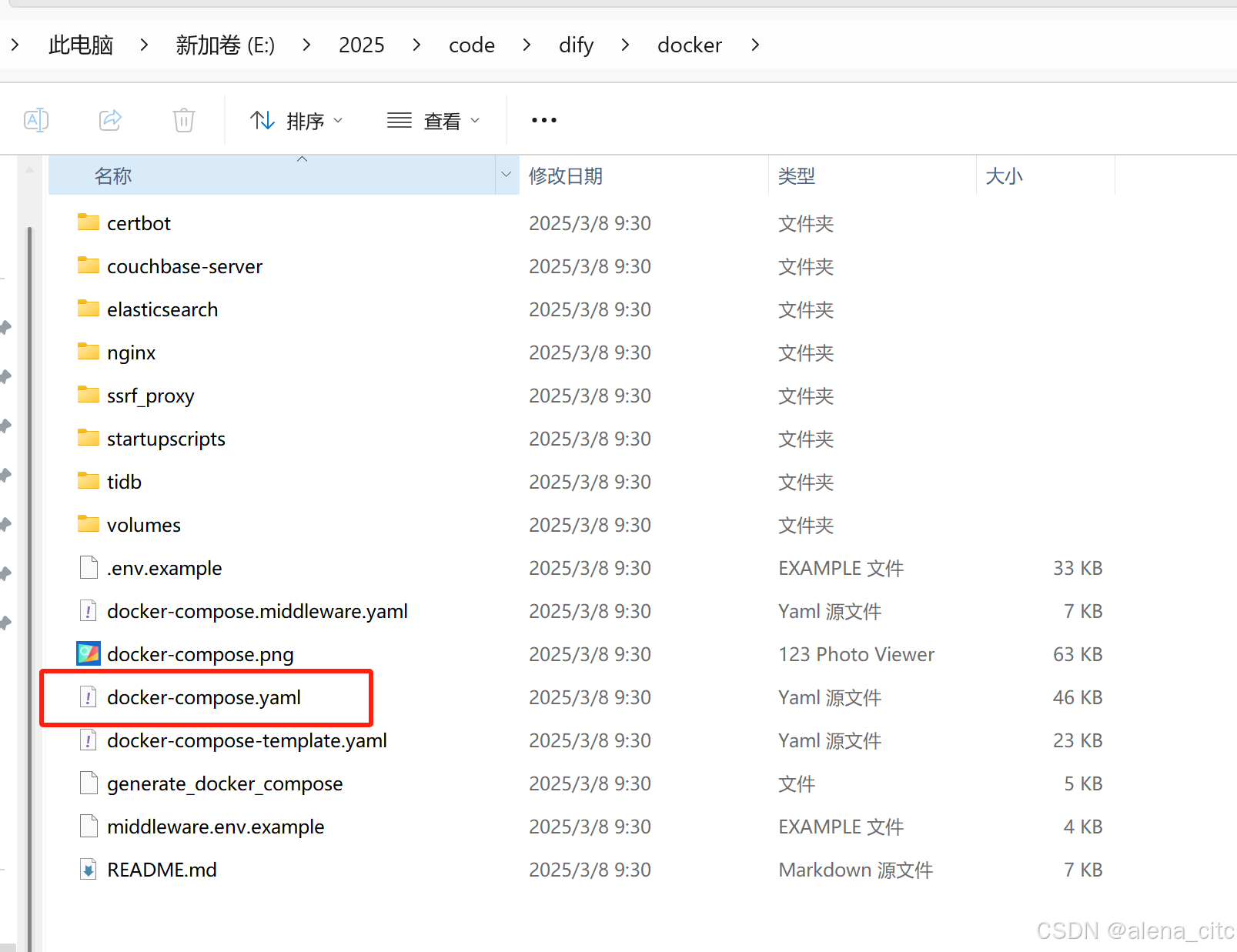This screenshot has width=1237, height=952.
Task: Select the tidb folder icon
Action: pyautogui.click(x=89, y=481)
